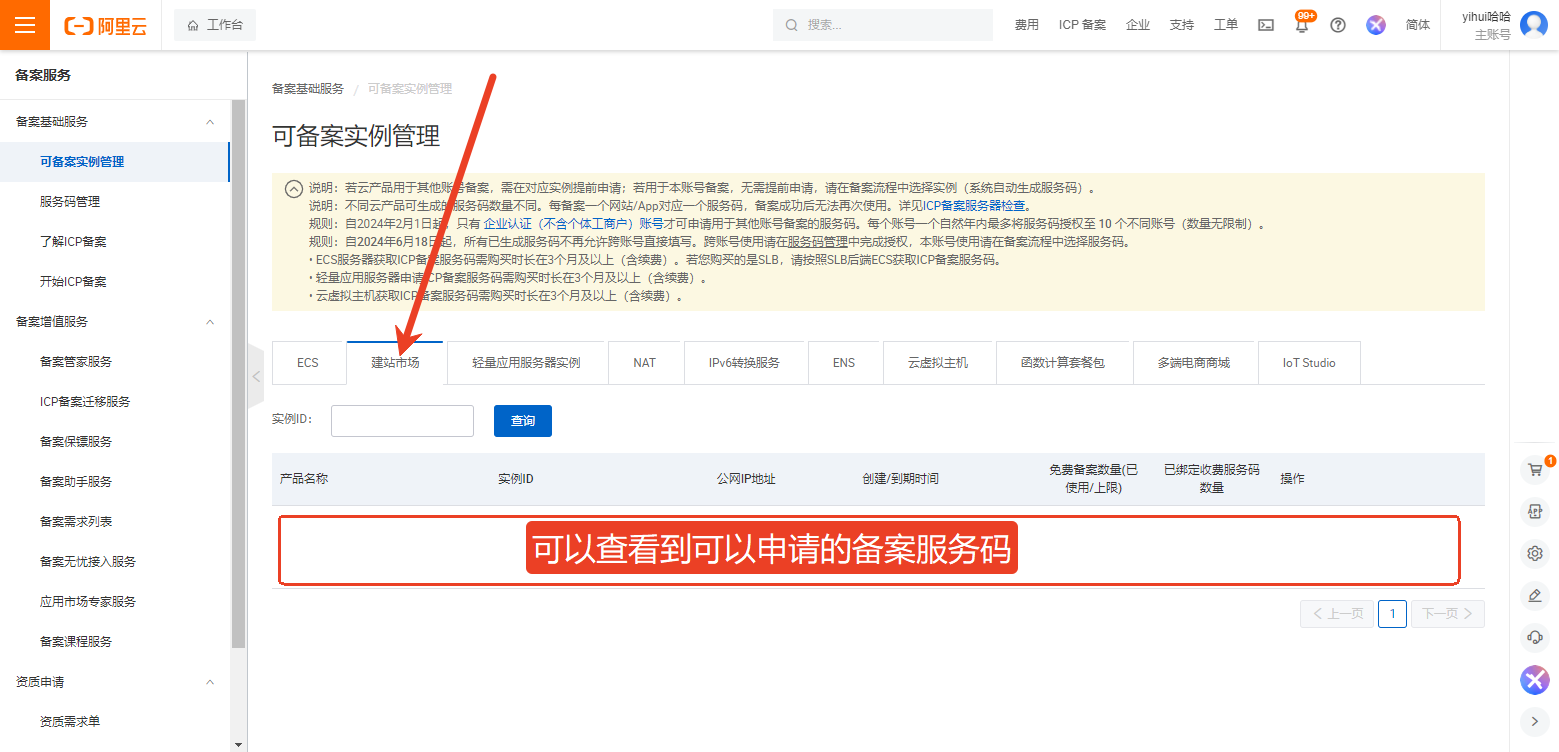The width and height of the screenshot is (1559, 752).
Task: Open the 工作台 workbench button
Action: click(x=215, y=25)
